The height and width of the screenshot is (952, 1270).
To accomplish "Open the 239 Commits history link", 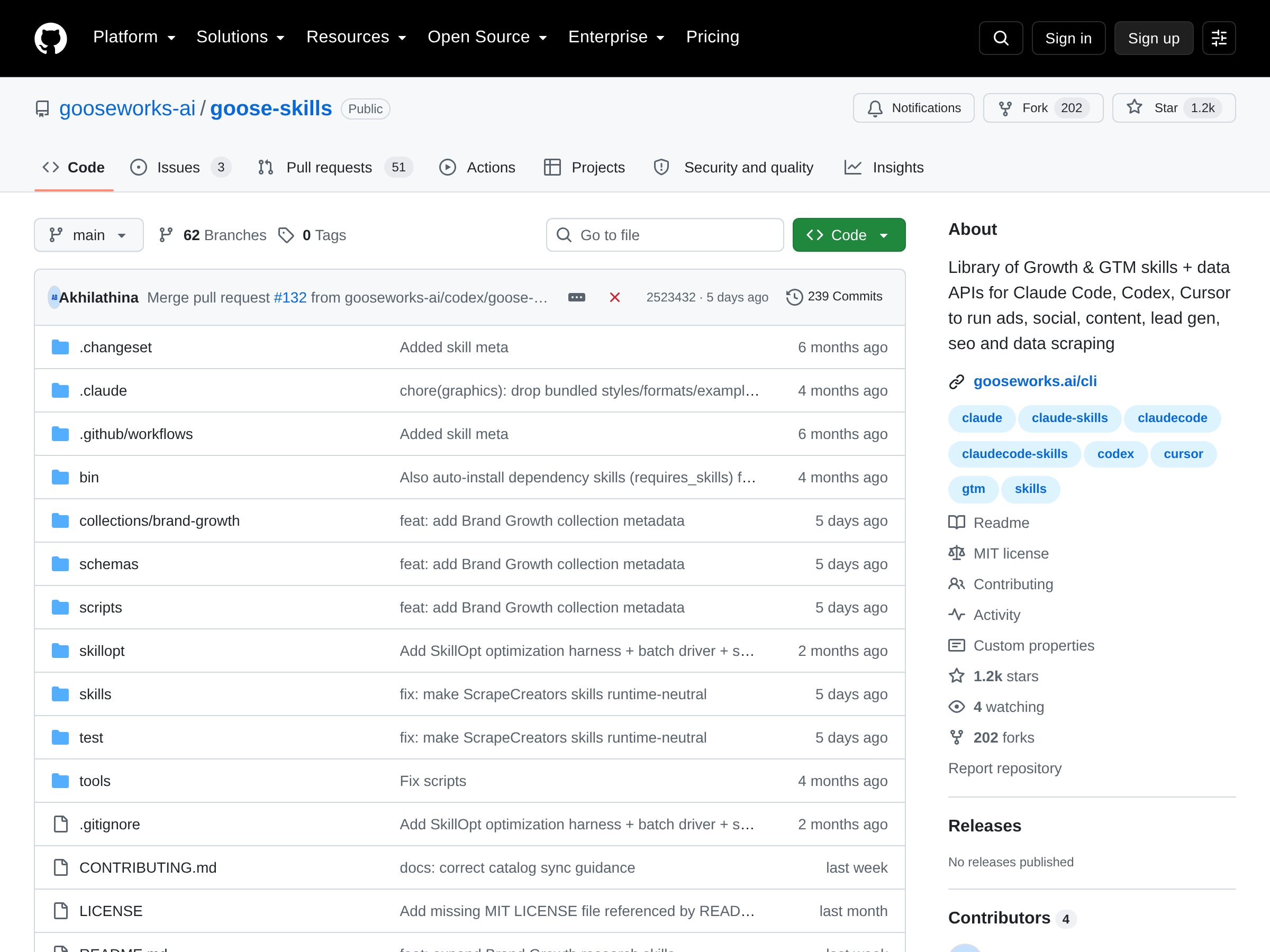I will click(833, 297).
